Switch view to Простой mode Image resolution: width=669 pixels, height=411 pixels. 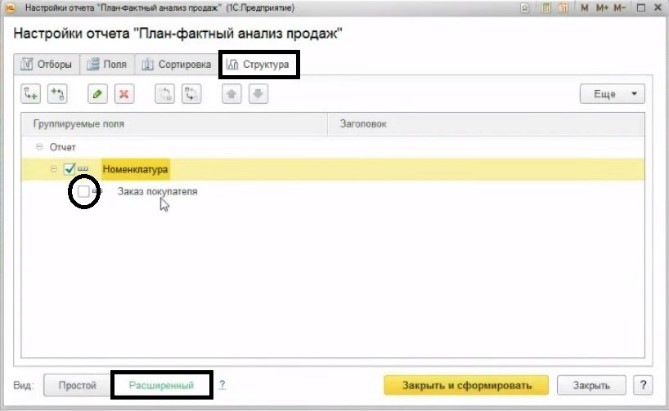click(77, 385)
